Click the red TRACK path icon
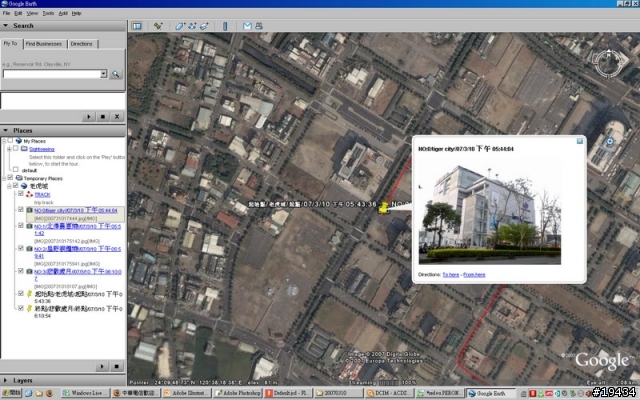Screen dimensions: 640x400 [29, 195]
